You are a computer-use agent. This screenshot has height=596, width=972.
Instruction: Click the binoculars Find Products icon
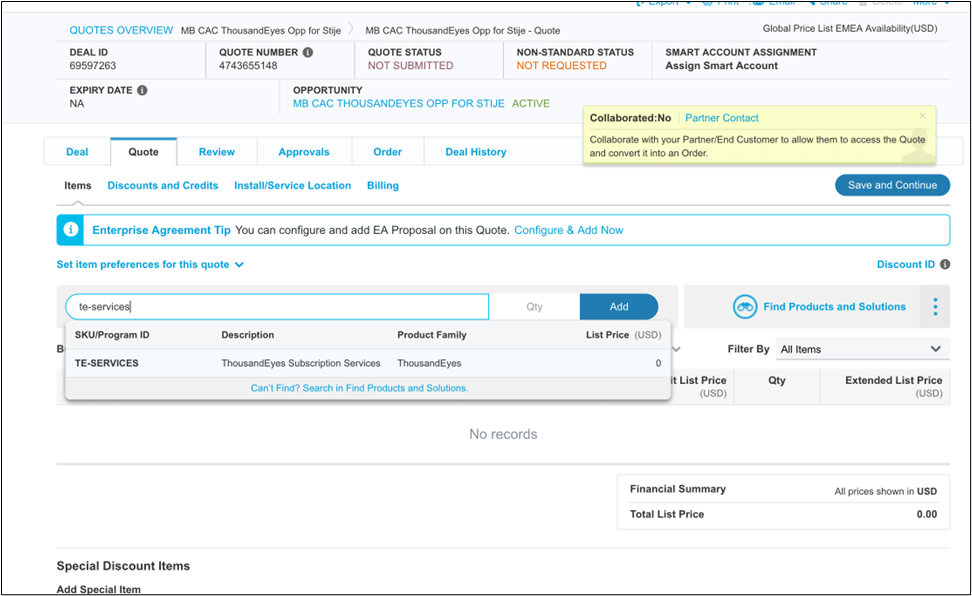[744, 307]
